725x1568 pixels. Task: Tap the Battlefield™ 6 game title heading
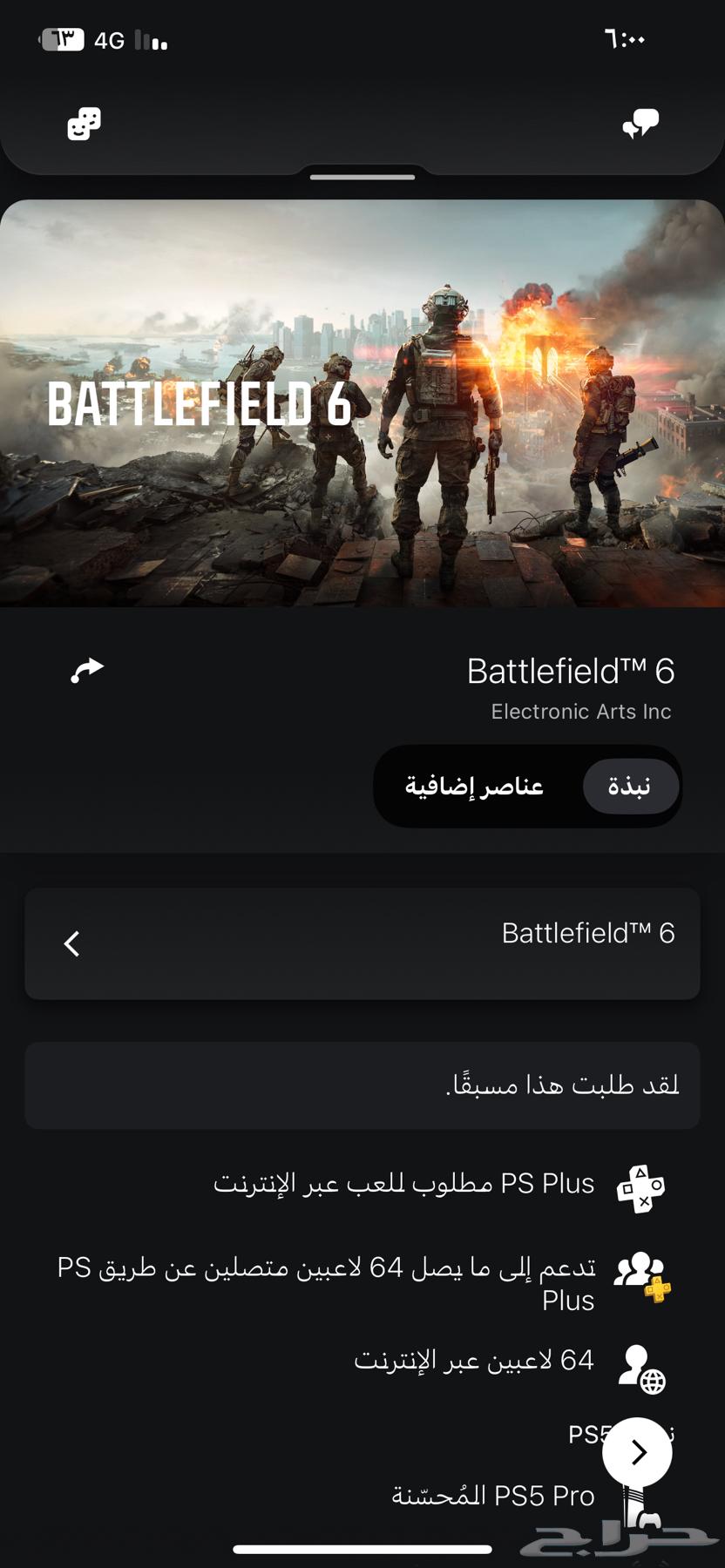tap(571, 672)
